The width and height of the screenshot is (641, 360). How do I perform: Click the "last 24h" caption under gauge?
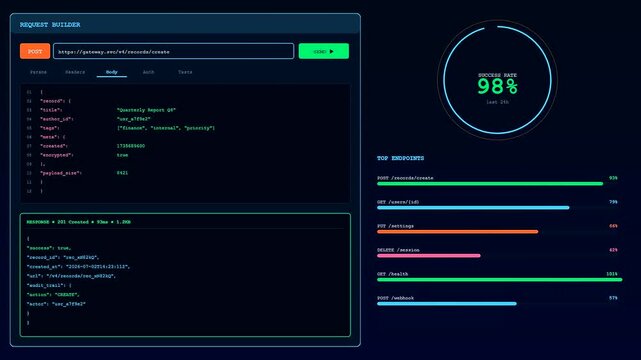click(498, 102)
